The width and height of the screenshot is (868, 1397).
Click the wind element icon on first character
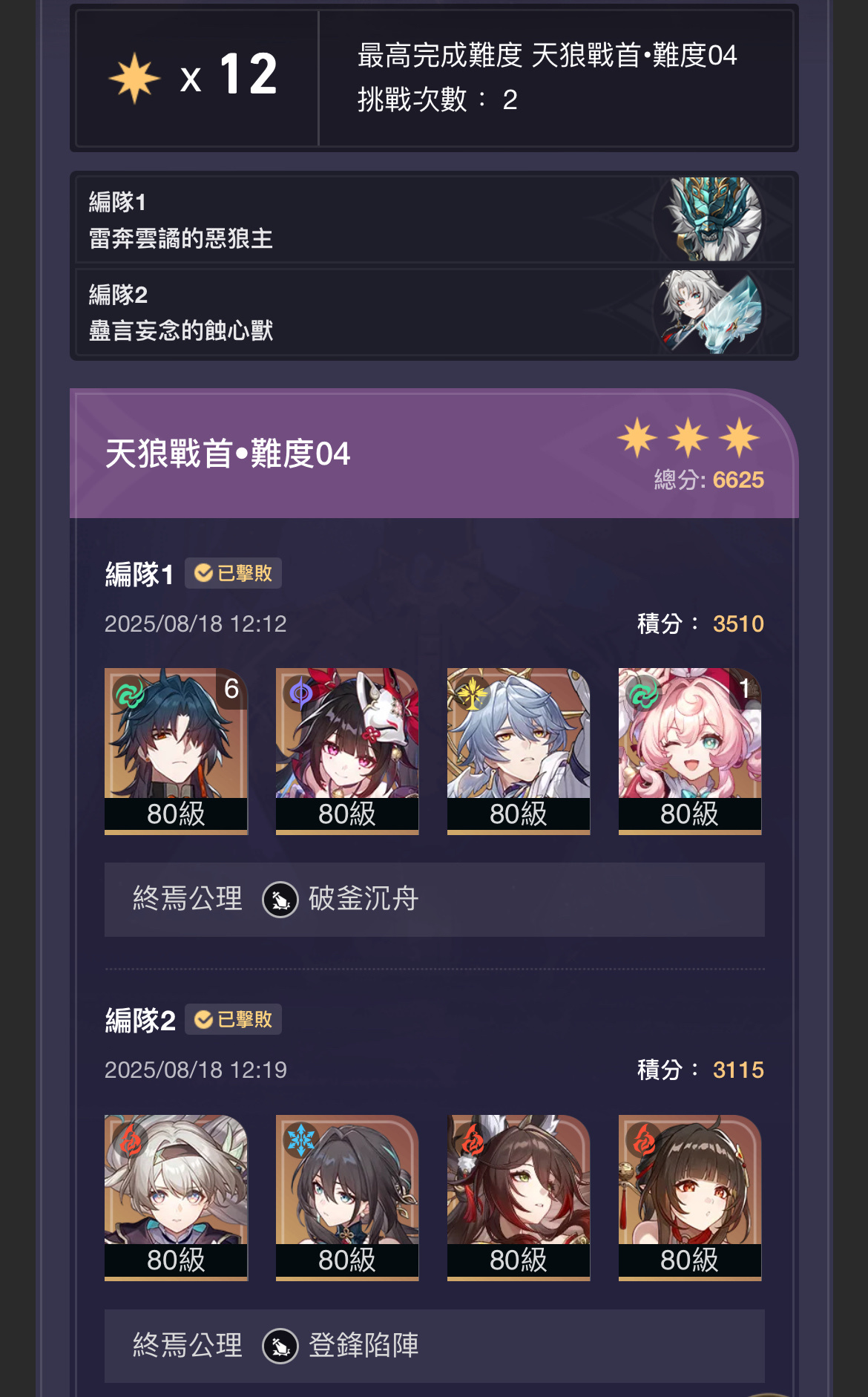[x=130, y=694]
